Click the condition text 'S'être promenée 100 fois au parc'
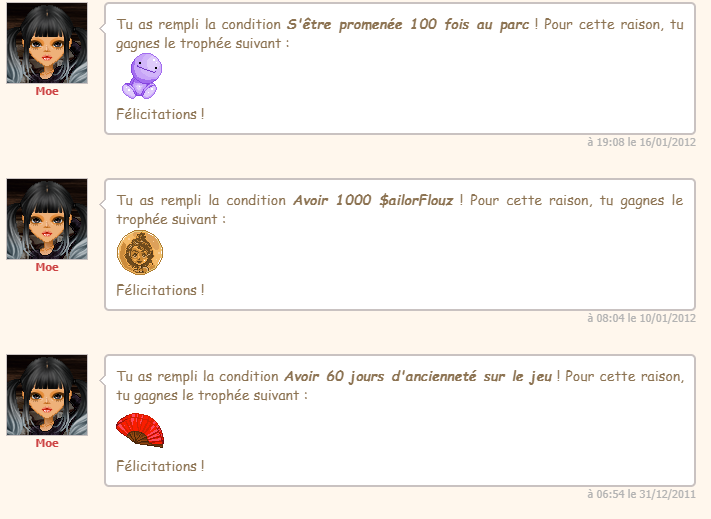The image size is (711, 519). point(408,24)
